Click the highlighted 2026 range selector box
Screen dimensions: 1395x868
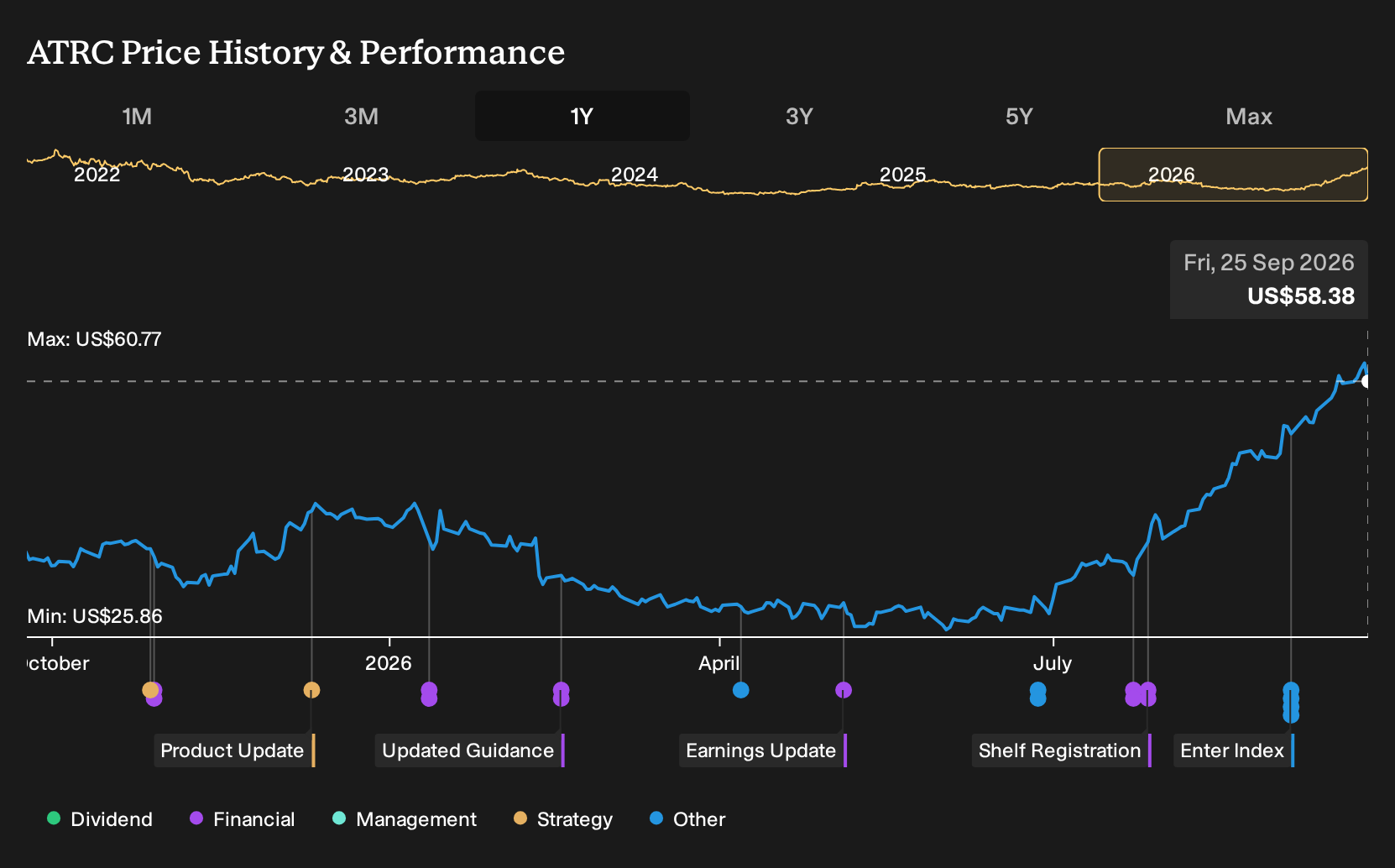(1233, 175)
